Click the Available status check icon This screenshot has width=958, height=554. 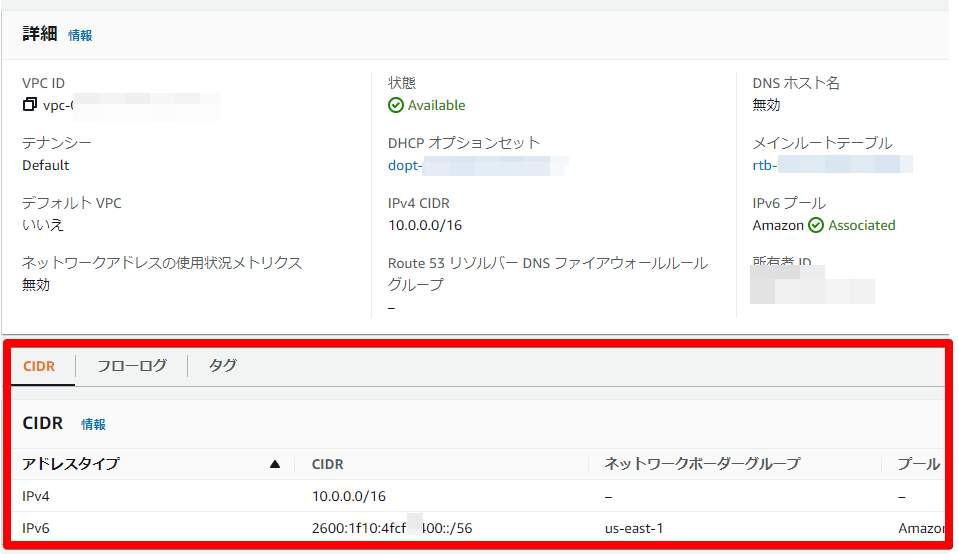click(396, 105)
